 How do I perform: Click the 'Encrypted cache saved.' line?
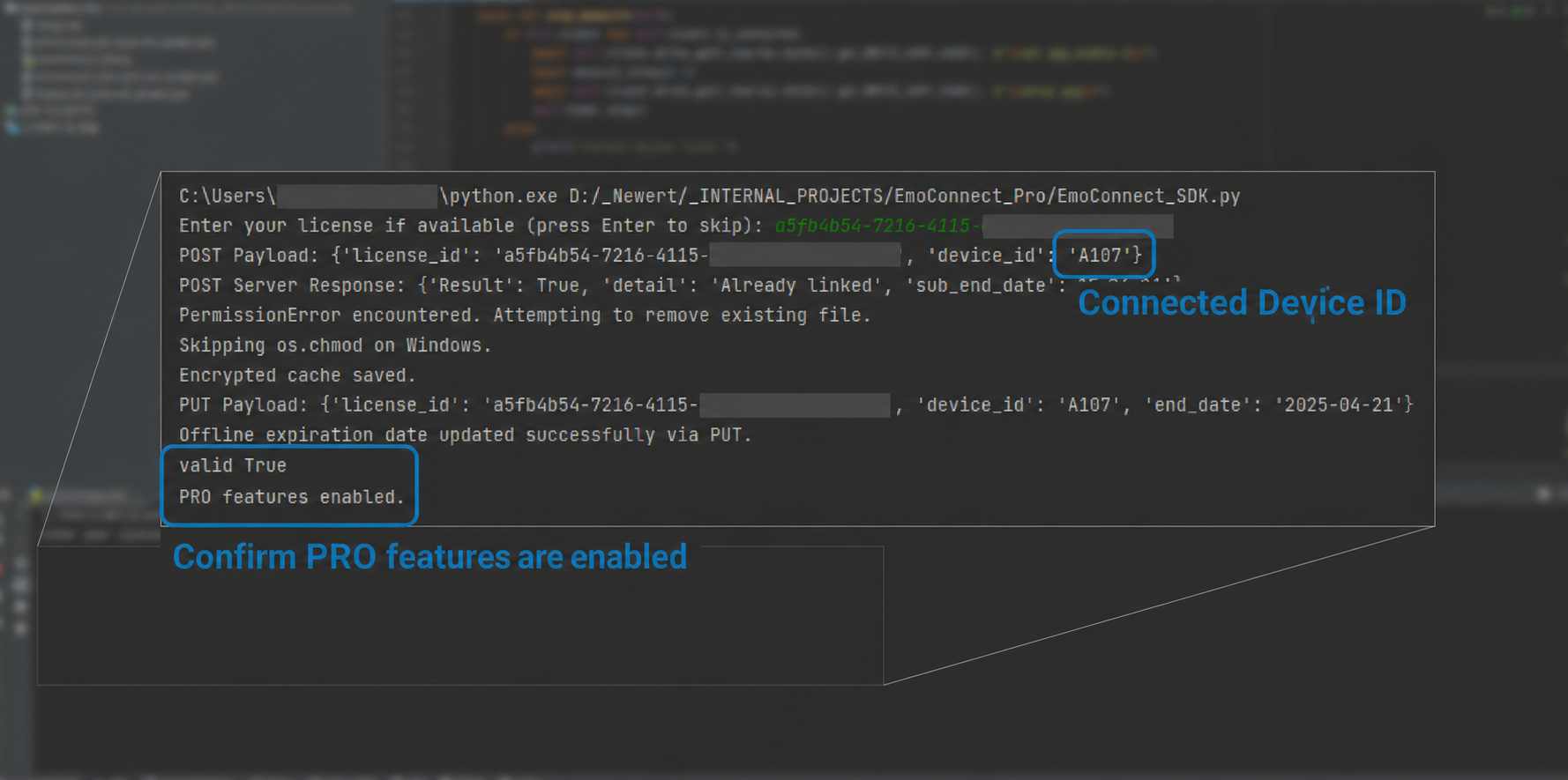coord(297,375)
